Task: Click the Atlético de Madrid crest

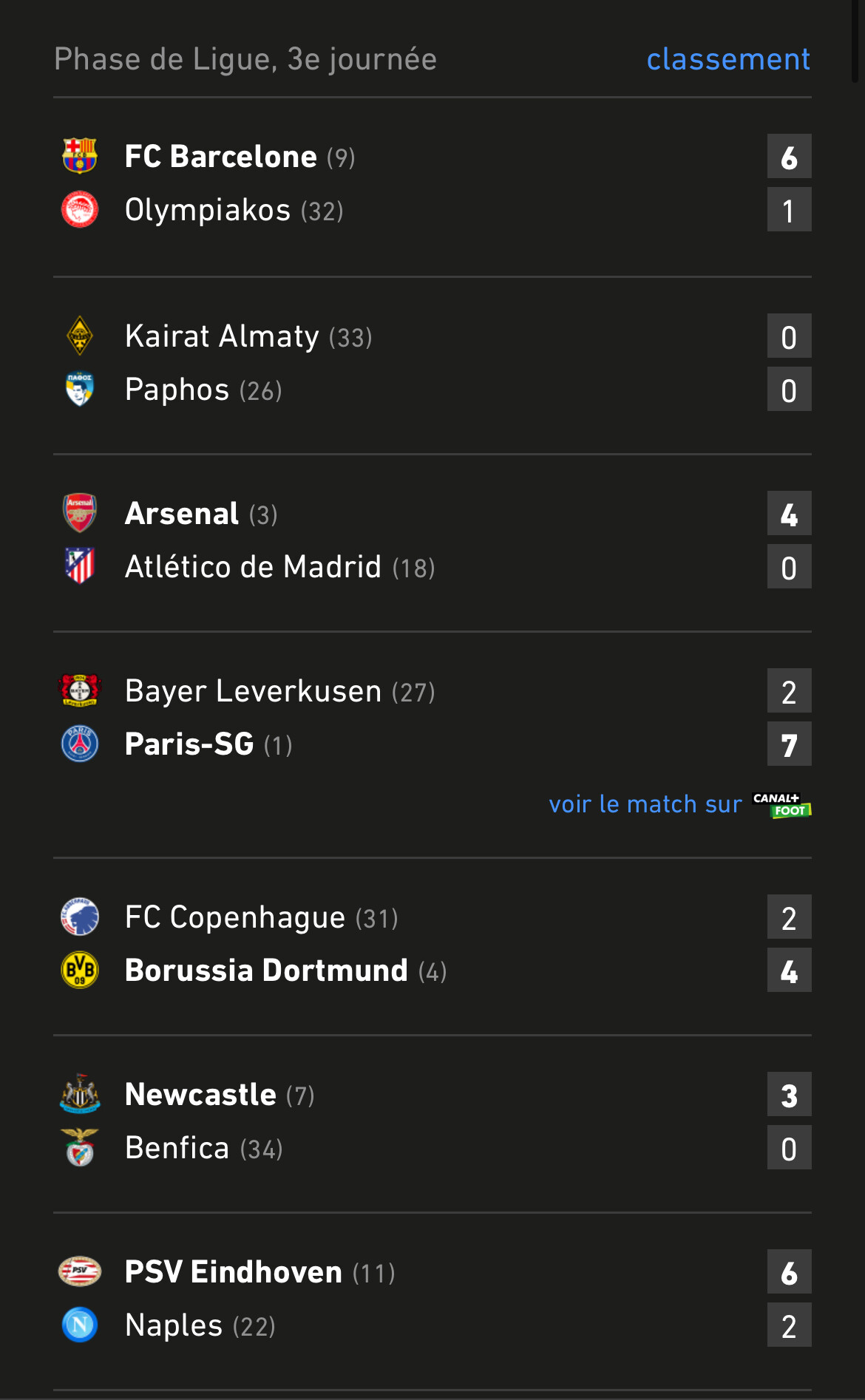Action: (x=80, y=566)
